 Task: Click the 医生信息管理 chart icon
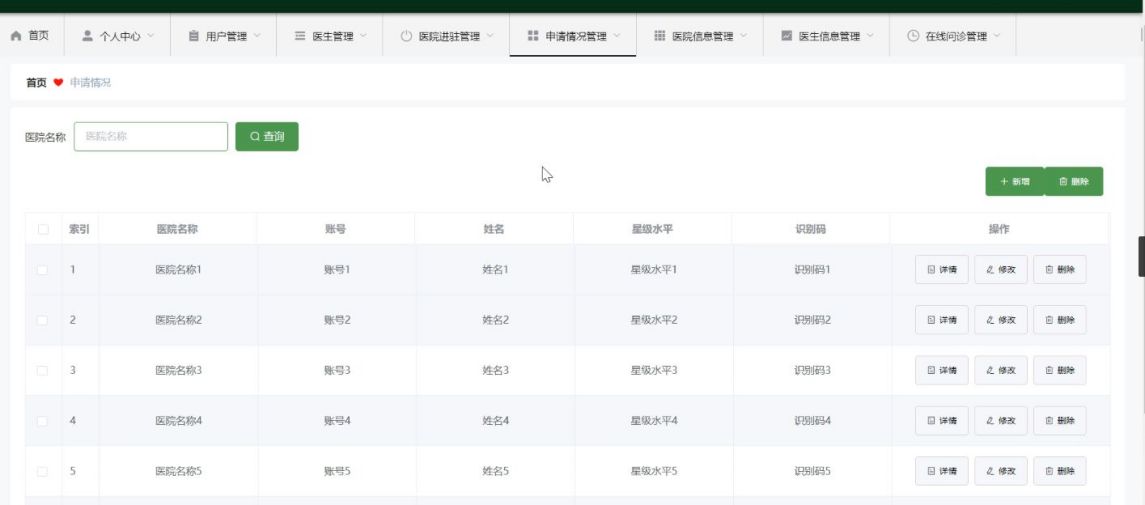pyautogui.click(x=786, y=36)
